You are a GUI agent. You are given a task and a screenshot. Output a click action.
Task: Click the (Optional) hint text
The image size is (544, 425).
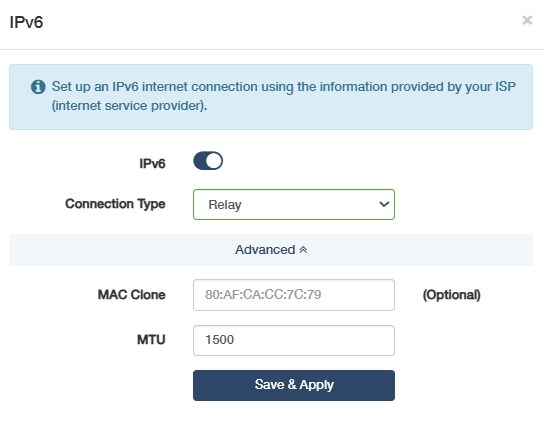point(451,295)
